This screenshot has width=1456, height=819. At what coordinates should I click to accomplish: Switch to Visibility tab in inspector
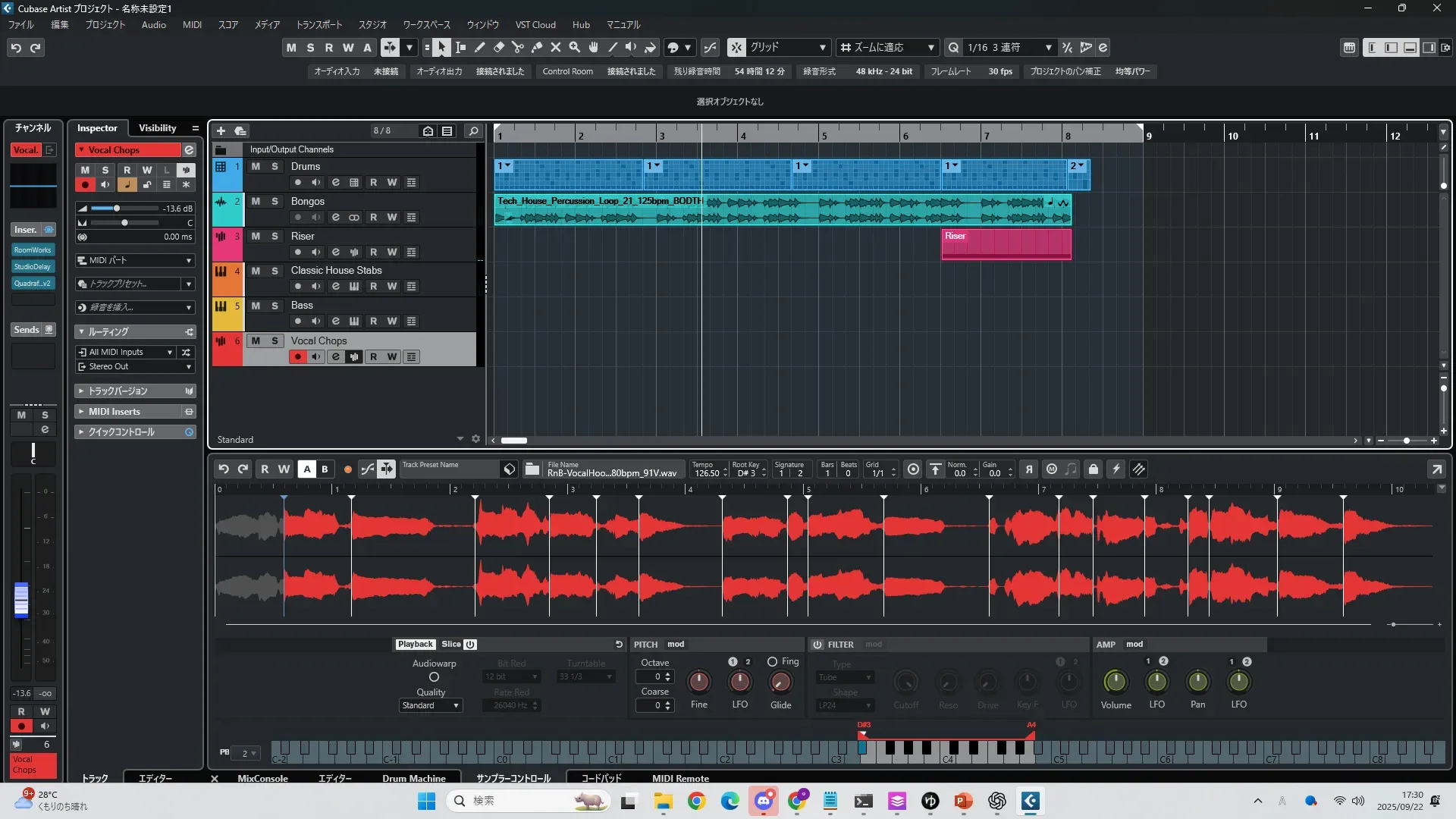click(x=157, y=128)
